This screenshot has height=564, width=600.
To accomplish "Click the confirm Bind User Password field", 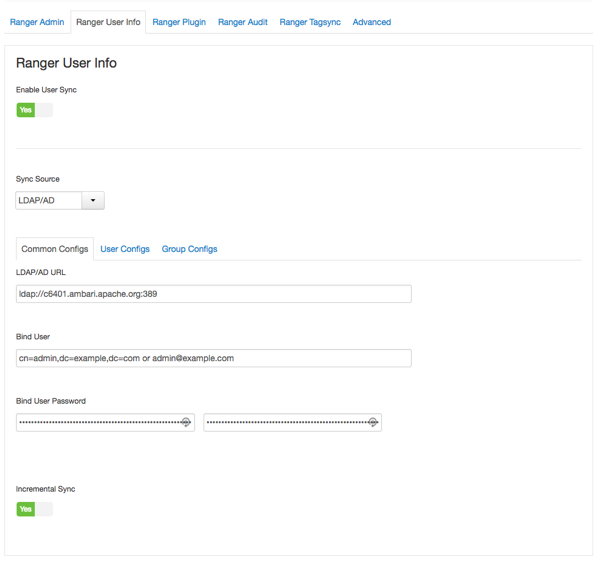I will [x=285, y=423].
